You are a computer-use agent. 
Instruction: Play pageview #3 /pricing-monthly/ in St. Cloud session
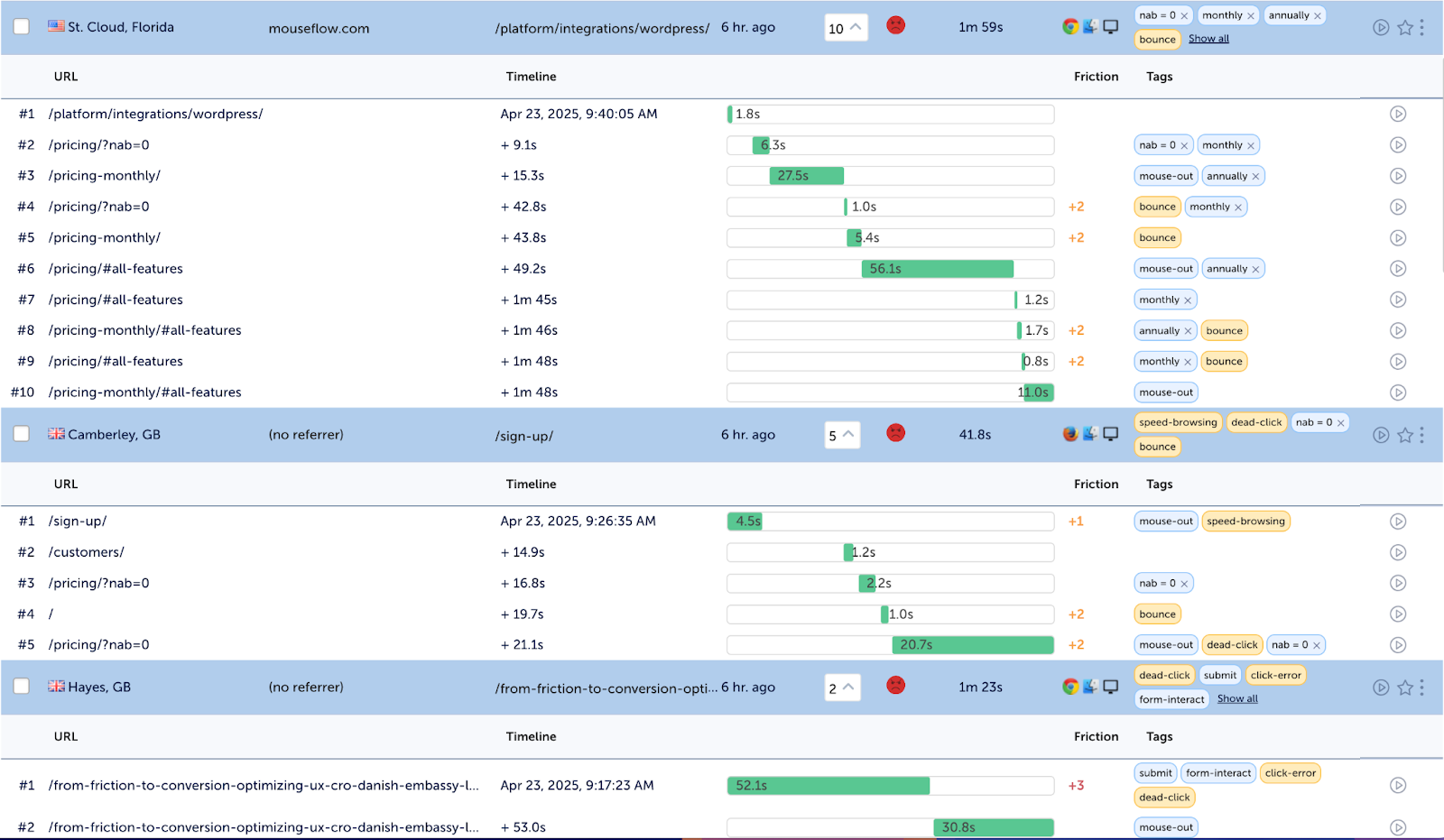[1397, 176]
